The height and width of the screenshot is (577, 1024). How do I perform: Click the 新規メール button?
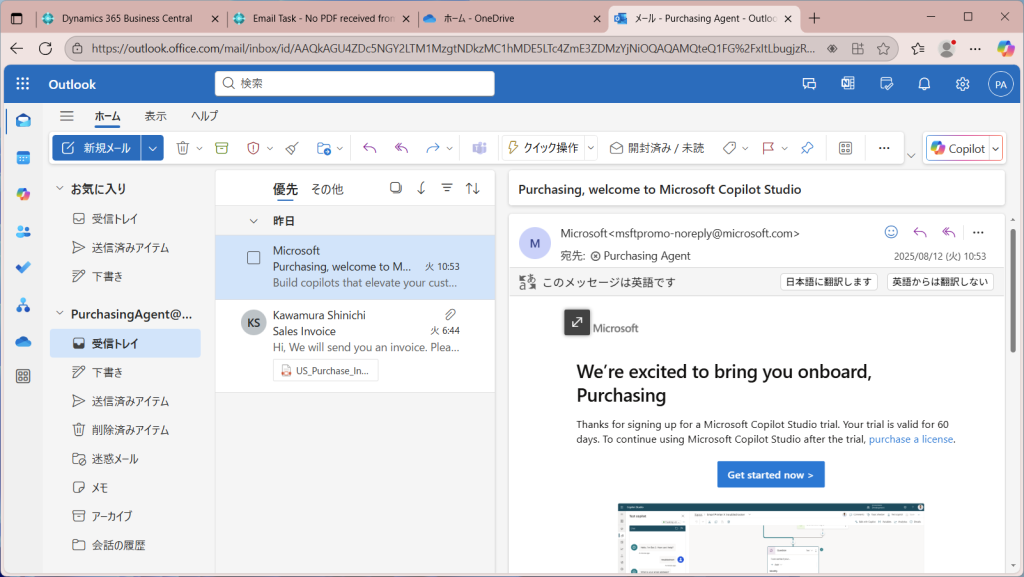(97, 148)
